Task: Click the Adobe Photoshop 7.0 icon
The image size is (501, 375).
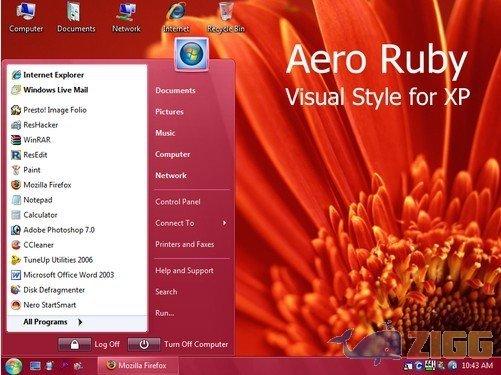Action: (x=16, y=230)
